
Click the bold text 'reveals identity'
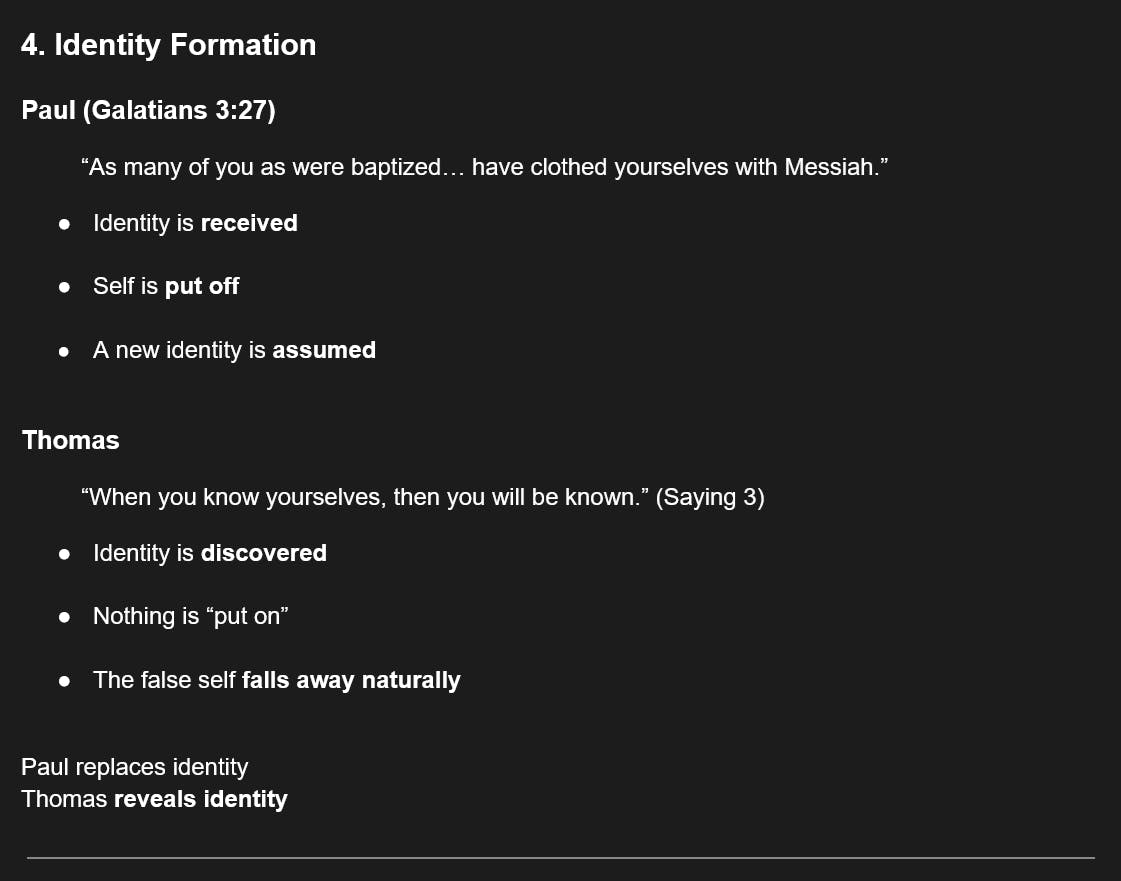(201, 799)
